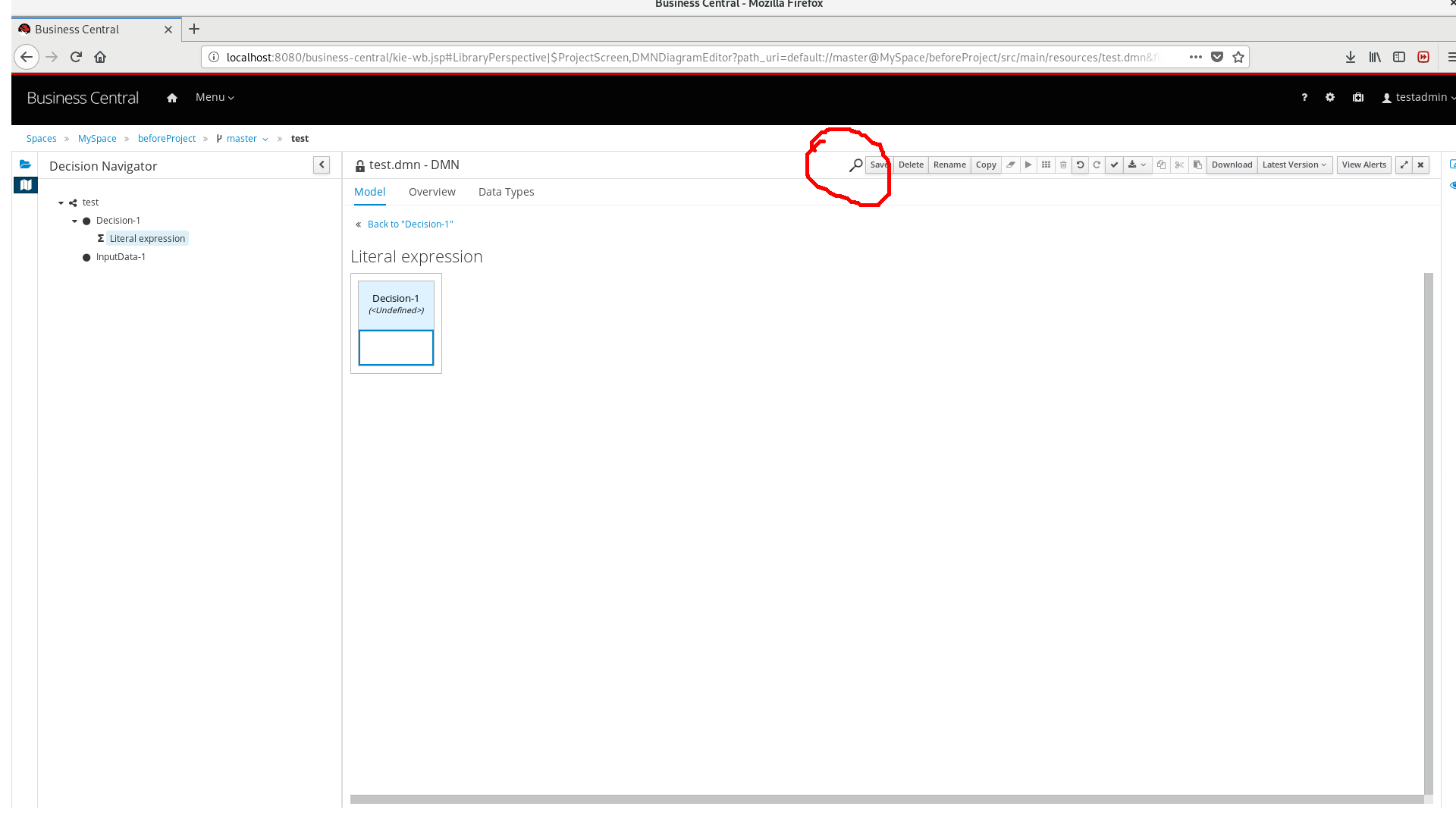Screen dimensions: 1456x819
Task: Collapse Decision Navigator panel with chevron button
Action: (322, 165)
